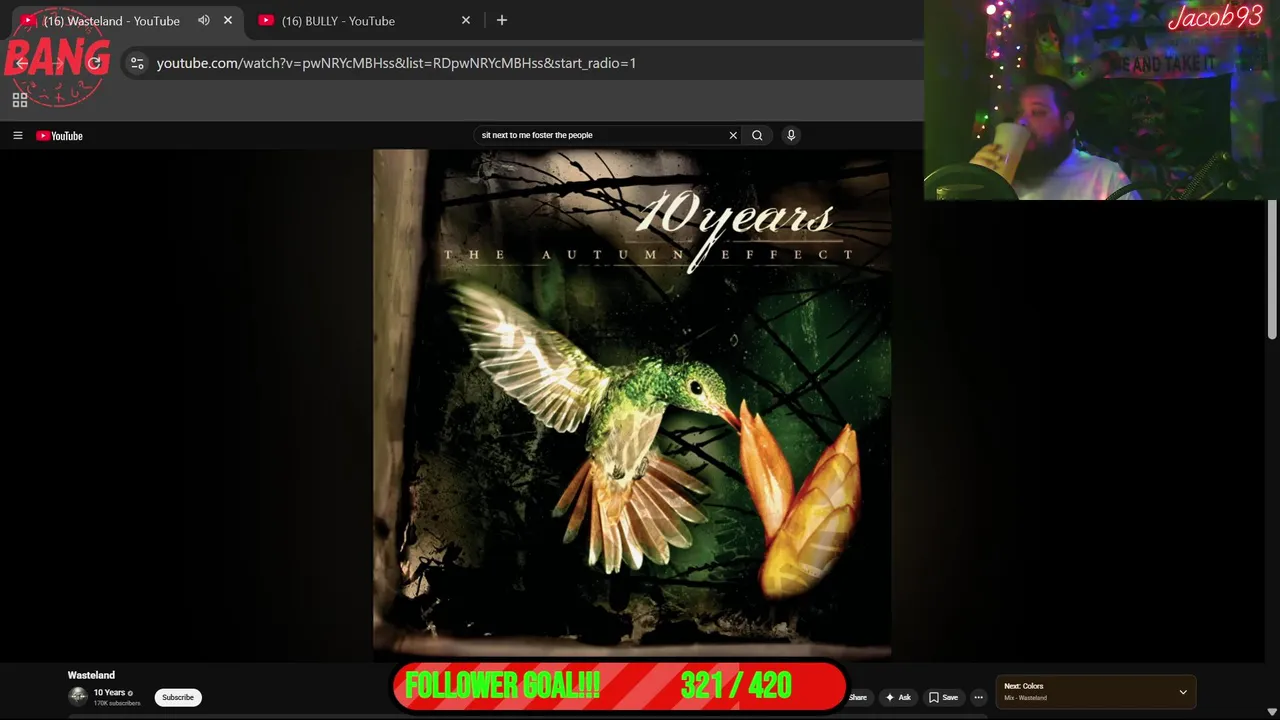The height and width of the screenshot is (720, 1280).
Task: Expand the Next: Colors mix panel
Action: coord(1183,692)
